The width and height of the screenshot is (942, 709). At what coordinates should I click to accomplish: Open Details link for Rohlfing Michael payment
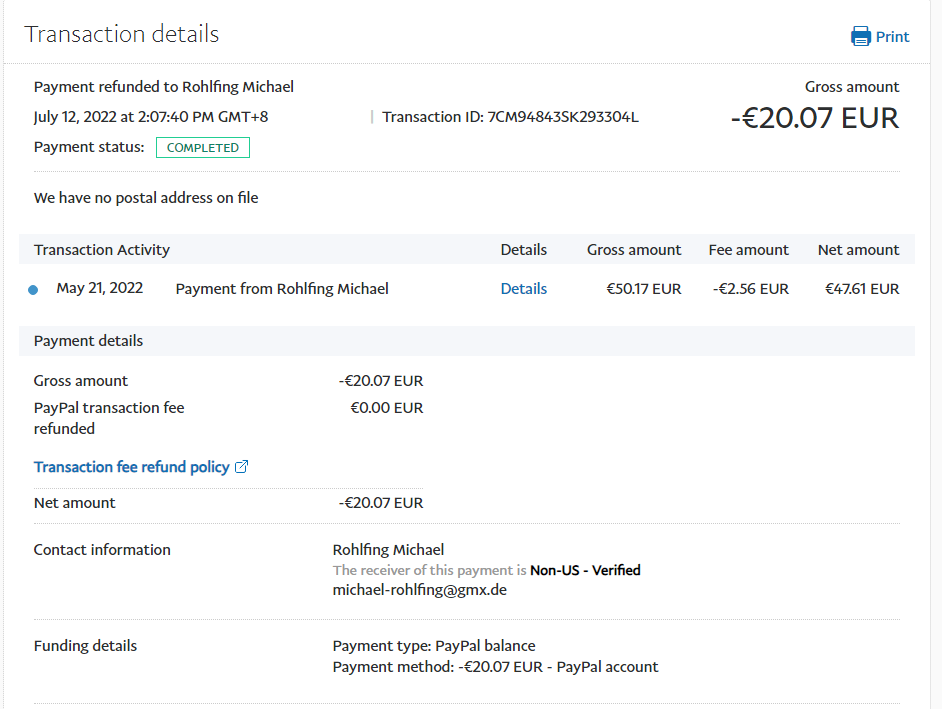pyautogui.click(x=523, y=289)
